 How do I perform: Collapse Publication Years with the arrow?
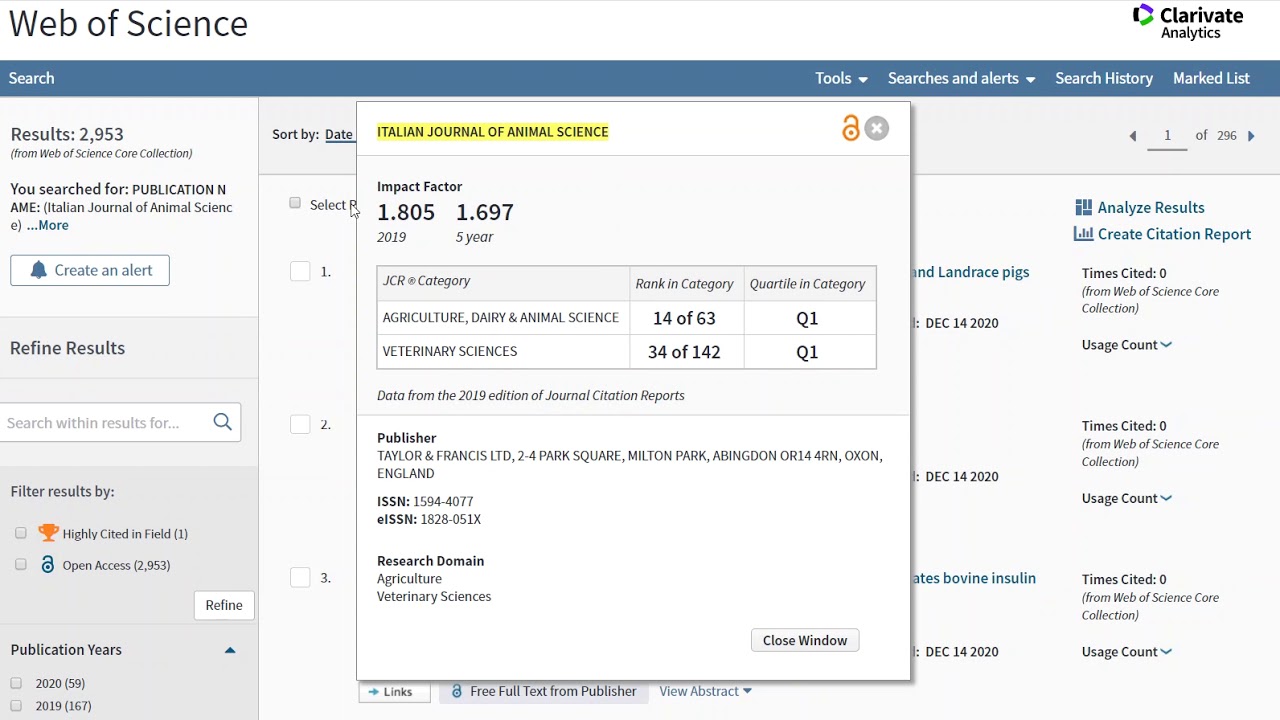(230, 650)
